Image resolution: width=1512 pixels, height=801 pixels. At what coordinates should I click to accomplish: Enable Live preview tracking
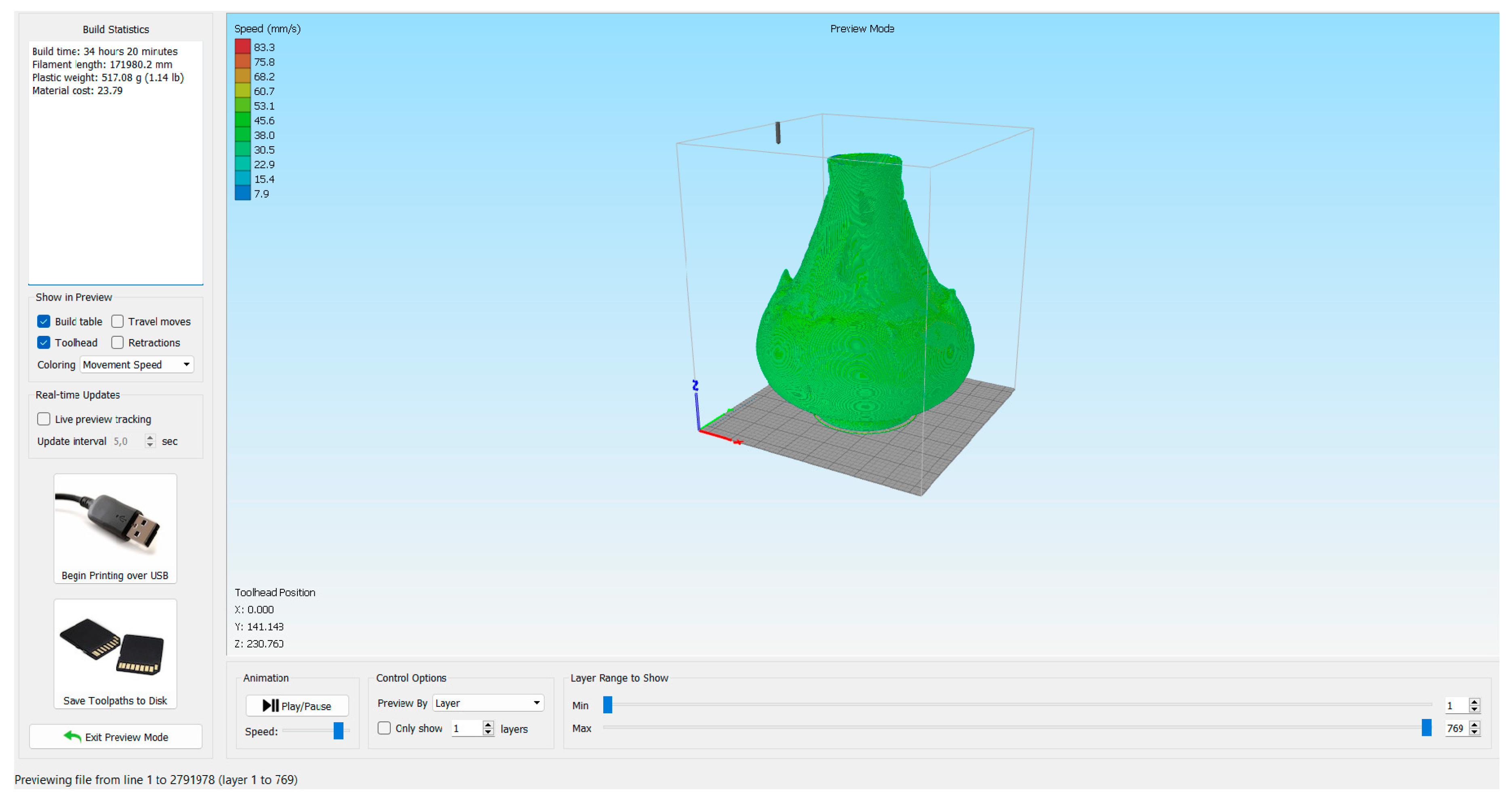click(43, 419)
